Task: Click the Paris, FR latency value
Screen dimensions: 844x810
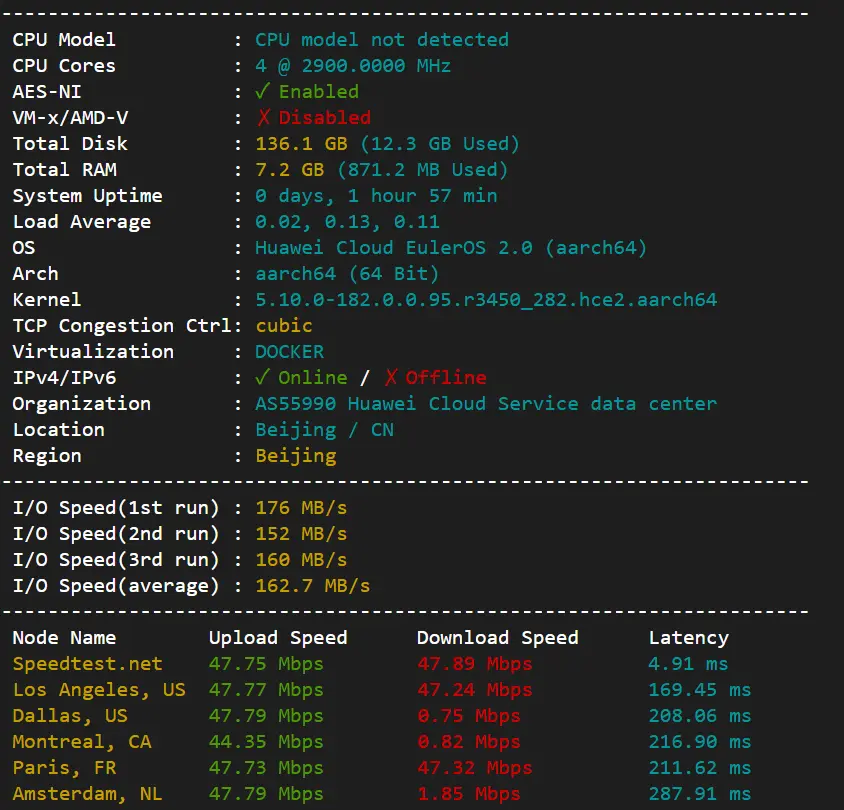Action: pyautogui.click(x=700, y=767)
